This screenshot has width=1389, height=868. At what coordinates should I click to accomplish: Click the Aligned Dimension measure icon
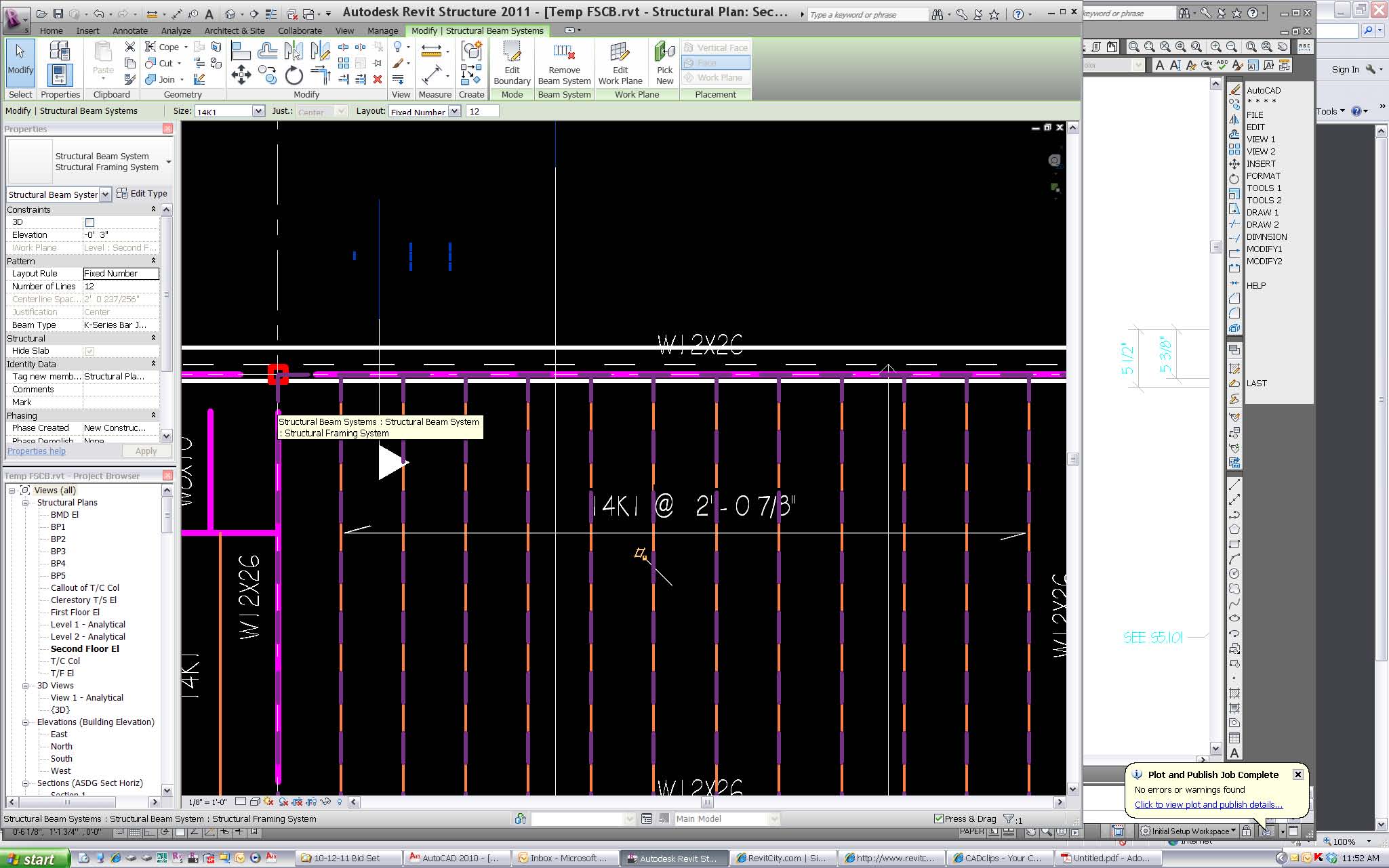click(431, 75)
